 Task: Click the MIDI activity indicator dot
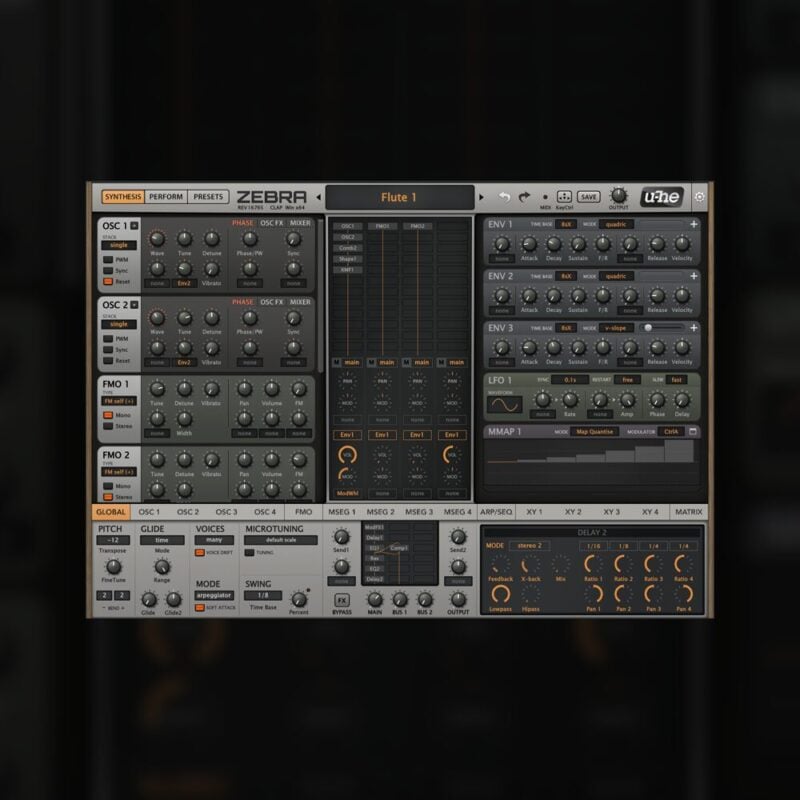545,197
